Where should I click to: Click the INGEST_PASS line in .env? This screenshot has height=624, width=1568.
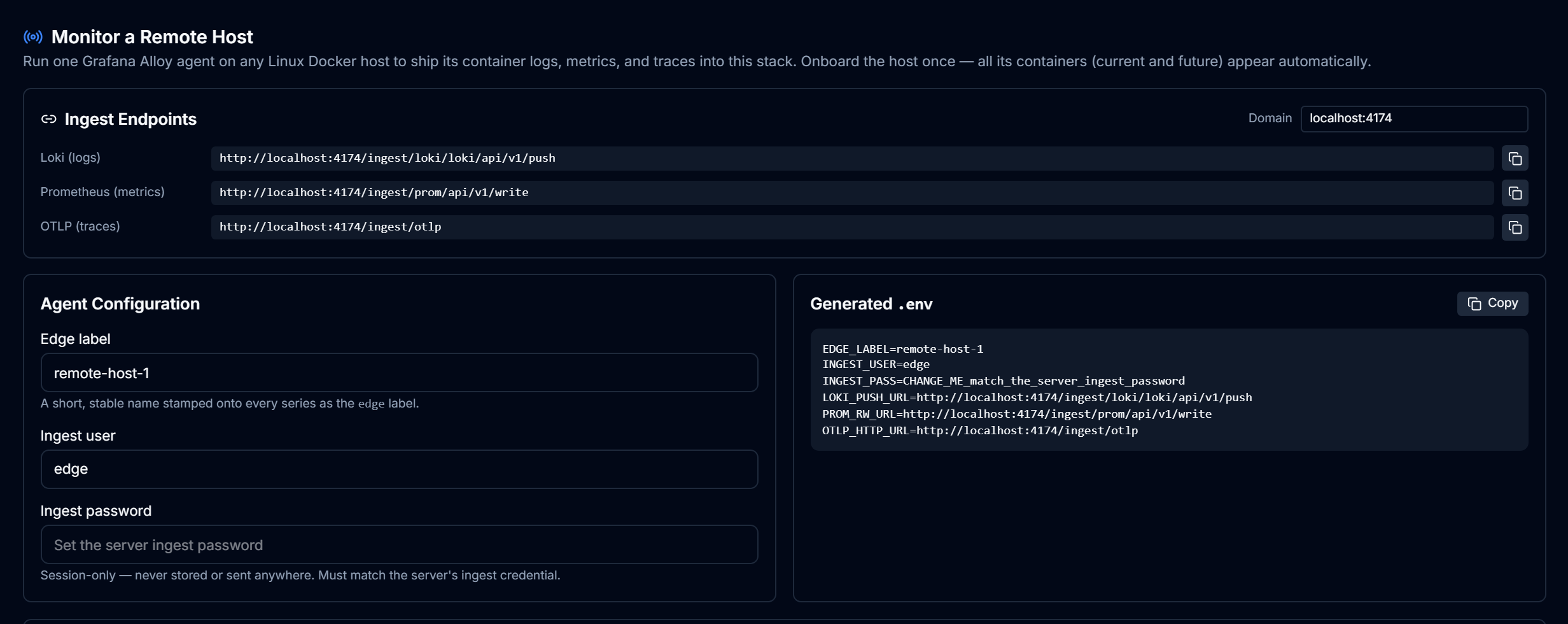click(x=1004, y=381)
